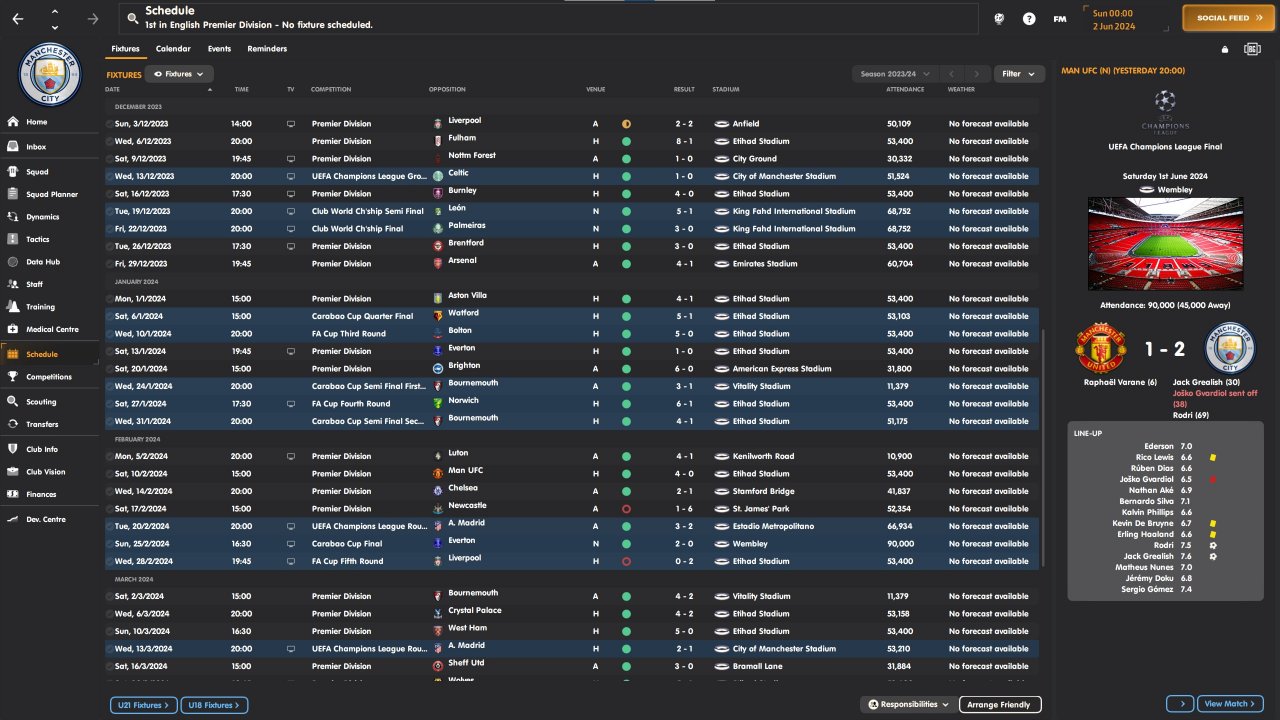Click the View Match button
The image size is (1280, 720).
pos(1230,704)
